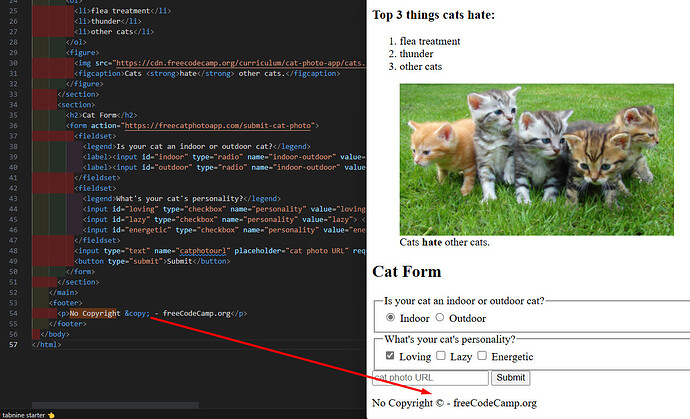
Task: Click the indoor or outdoor legend text
Action: [x=464, y=301]
